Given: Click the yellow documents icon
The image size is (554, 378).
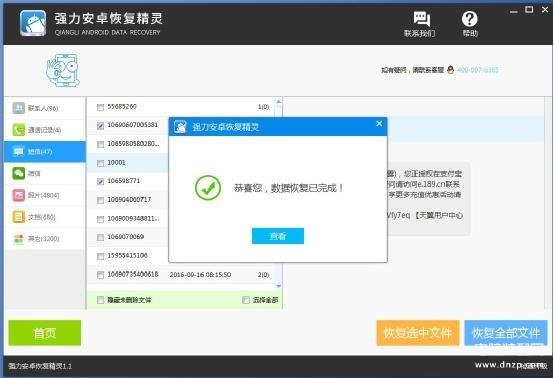Looking at the screenshot, I should (19, 217).
